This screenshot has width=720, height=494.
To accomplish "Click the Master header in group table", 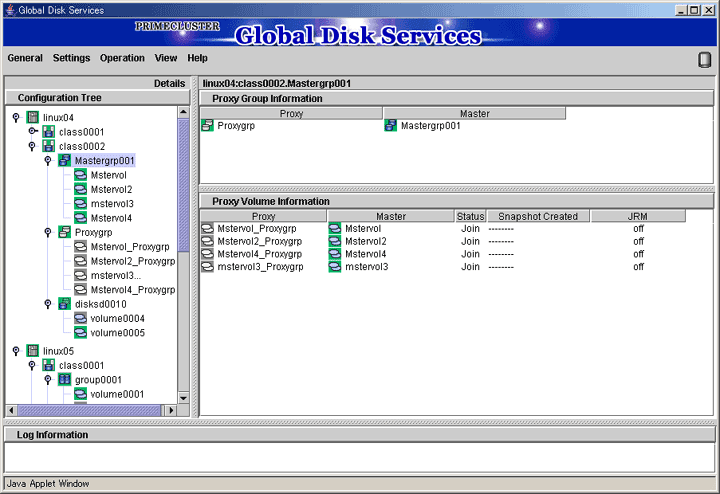I will coord(474,113).
